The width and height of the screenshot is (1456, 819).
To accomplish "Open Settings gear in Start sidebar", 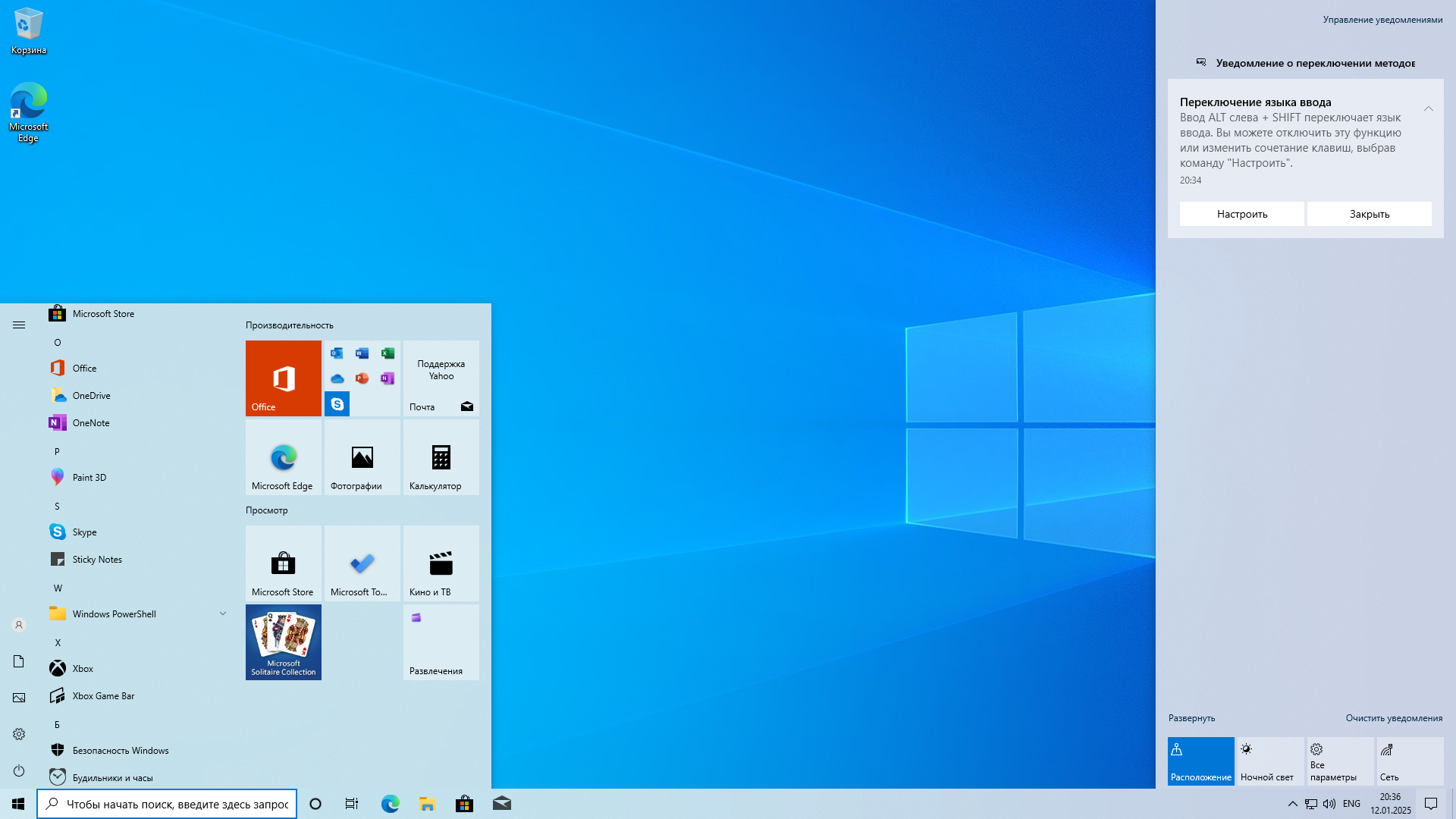I will 19,734.
